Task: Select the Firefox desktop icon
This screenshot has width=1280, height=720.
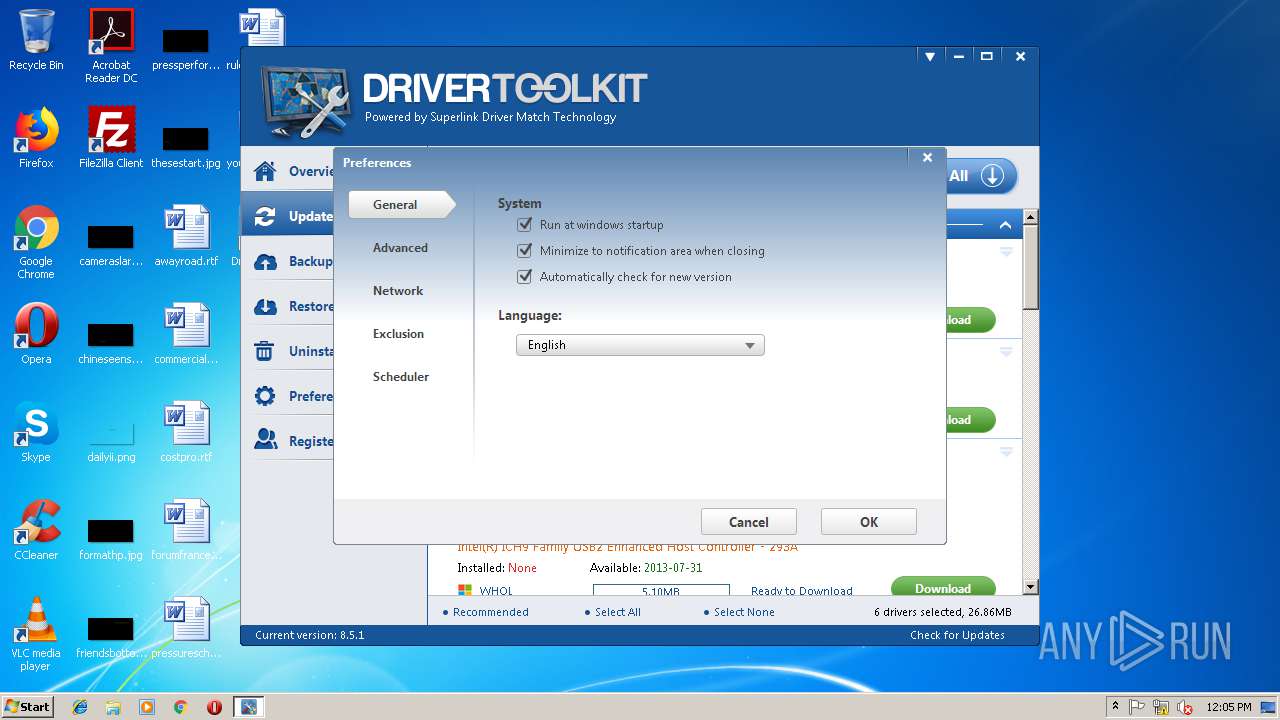Action: point(36,138)
